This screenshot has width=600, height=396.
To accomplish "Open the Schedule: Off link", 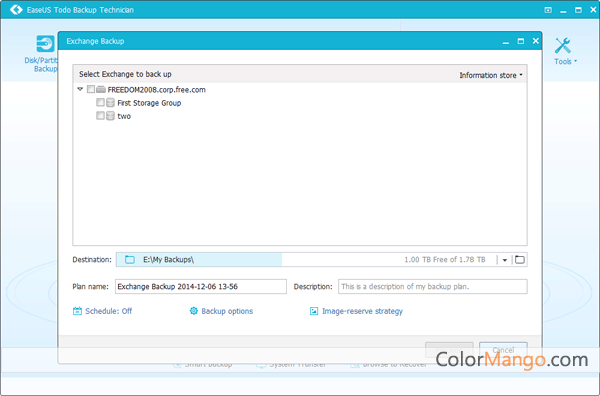I will click(x=109, y=311).
